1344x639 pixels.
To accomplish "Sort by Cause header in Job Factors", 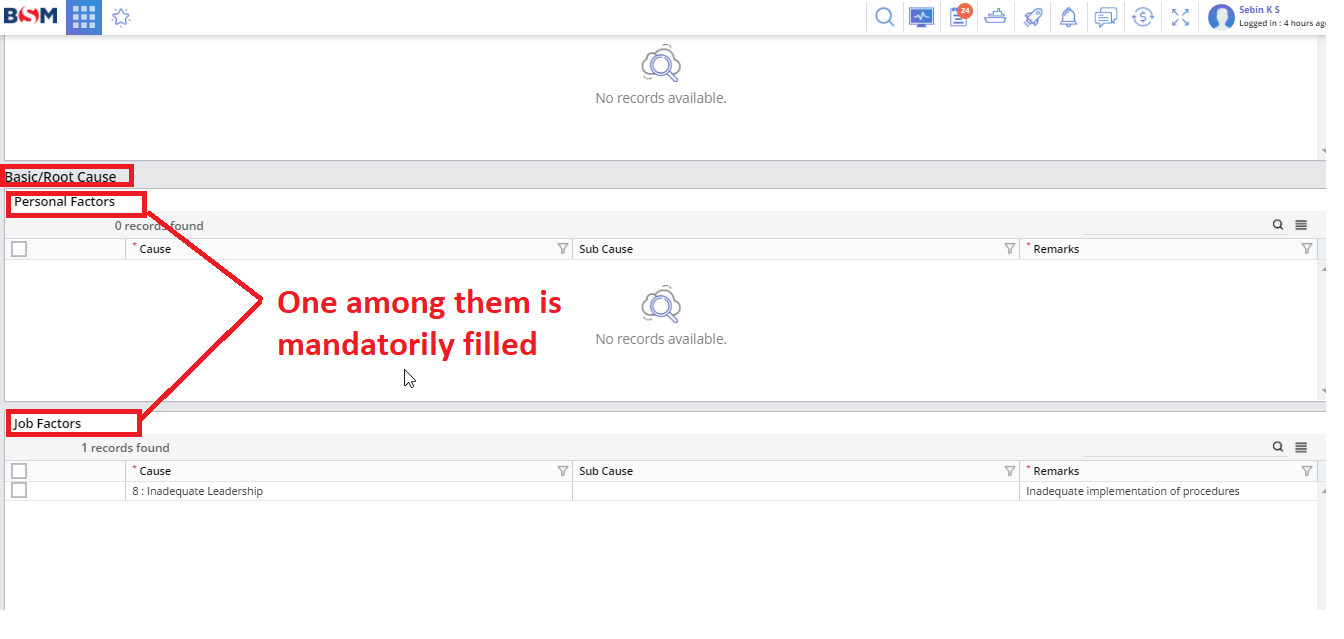I will [x=155, y=471].
